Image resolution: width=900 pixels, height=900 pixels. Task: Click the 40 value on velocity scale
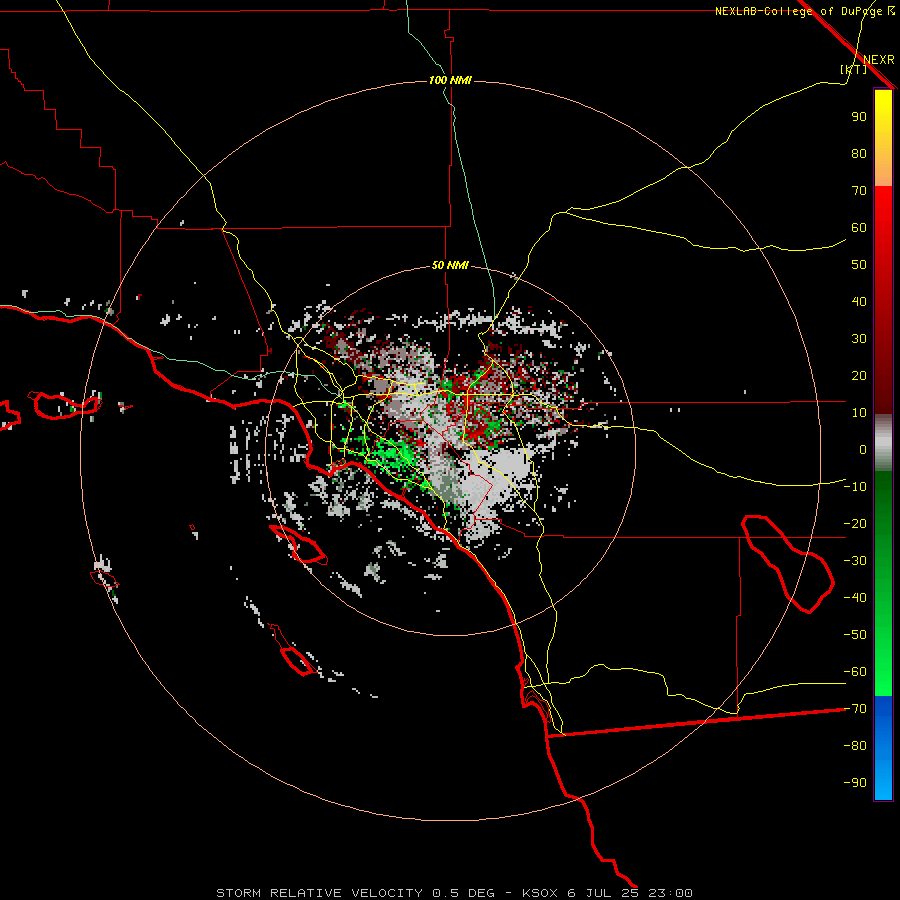[x=859, y=302]
